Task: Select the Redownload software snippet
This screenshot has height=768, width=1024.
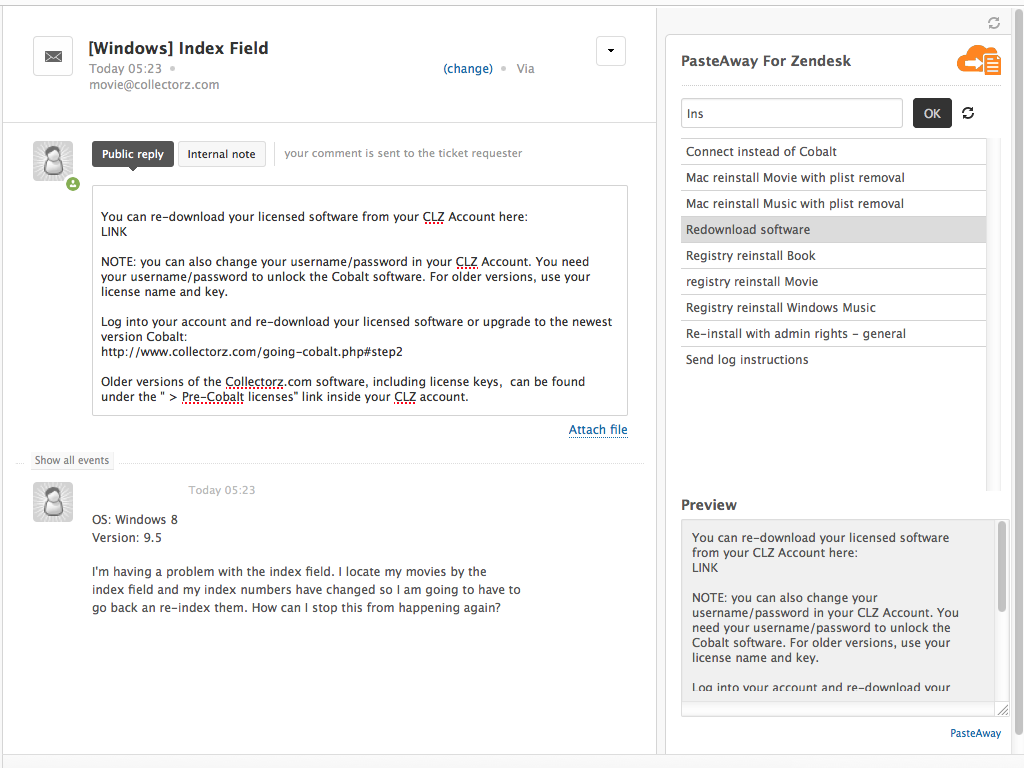Action: (748, 230)
